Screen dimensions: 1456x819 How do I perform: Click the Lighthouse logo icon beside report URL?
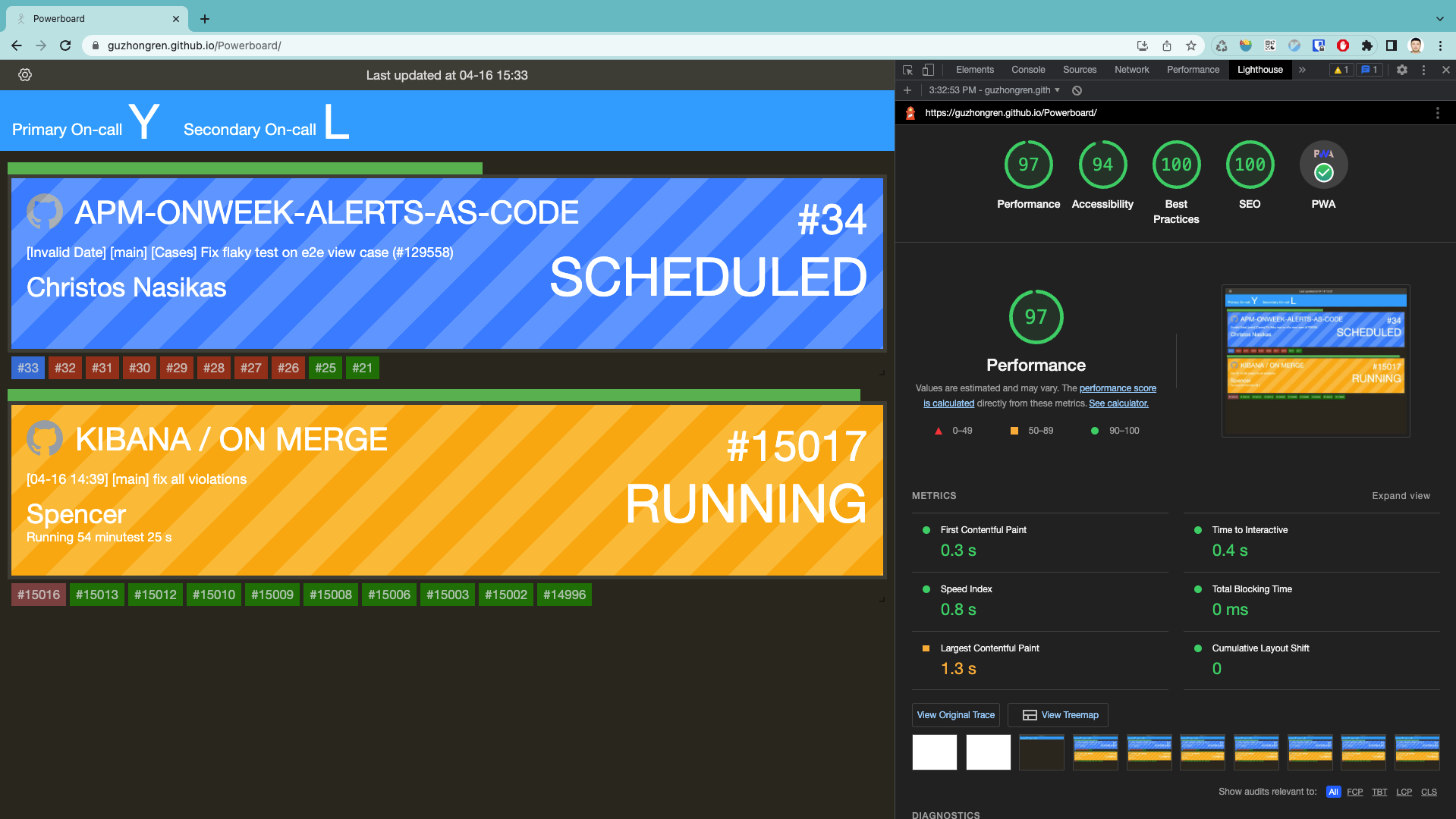tap(910, 113)
